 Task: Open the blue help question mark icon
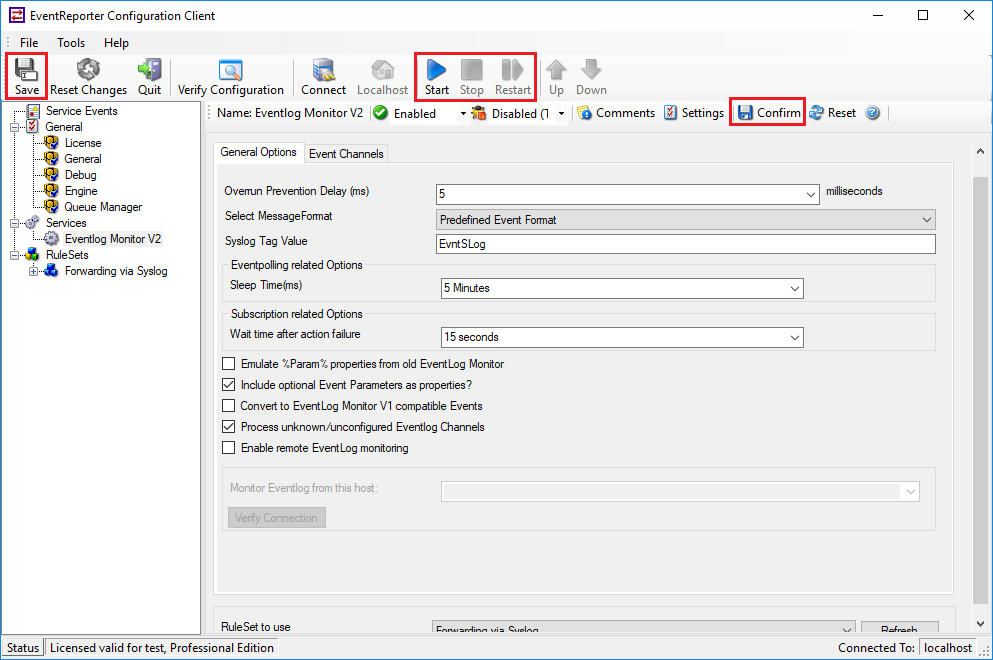[x=873, y=113]
